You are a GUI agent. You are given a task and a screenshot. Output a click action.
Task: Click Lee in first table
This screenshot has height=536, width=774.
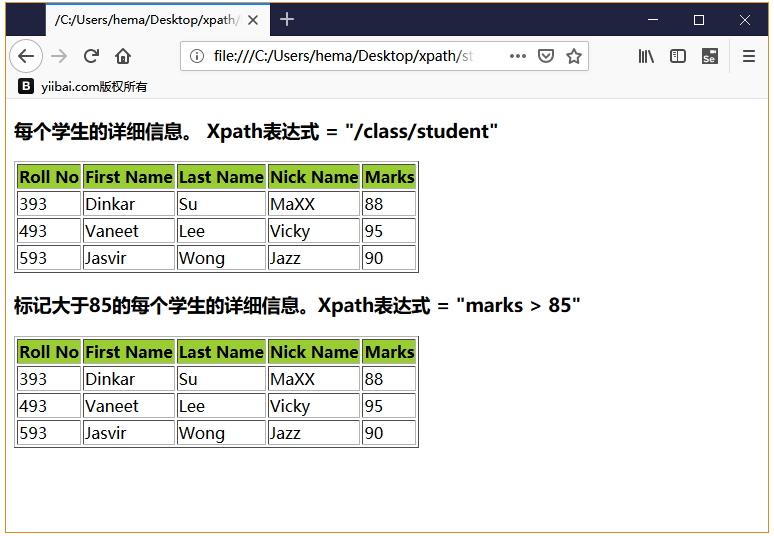(x=221, y=231)
